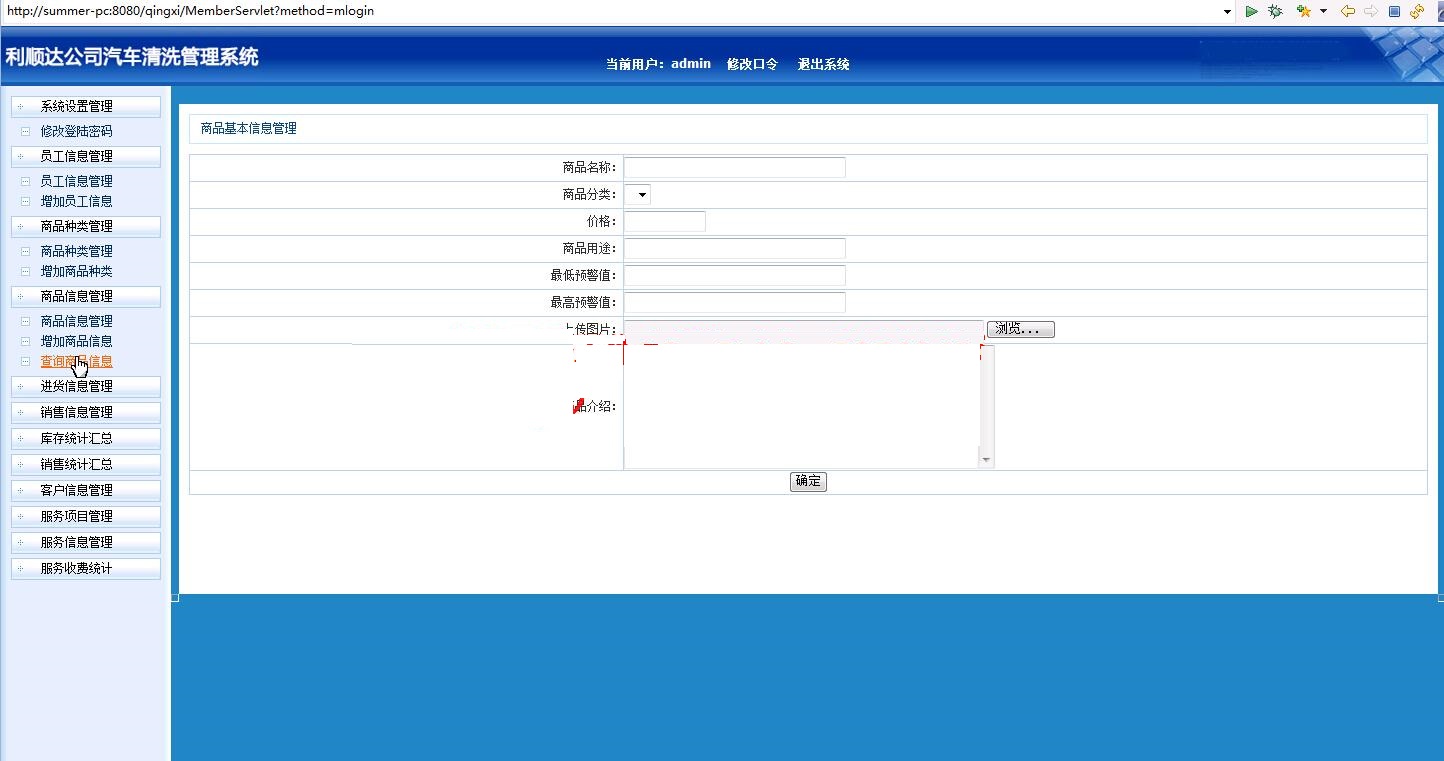Click the 最高预警值 input field

[x=735, y=302]
